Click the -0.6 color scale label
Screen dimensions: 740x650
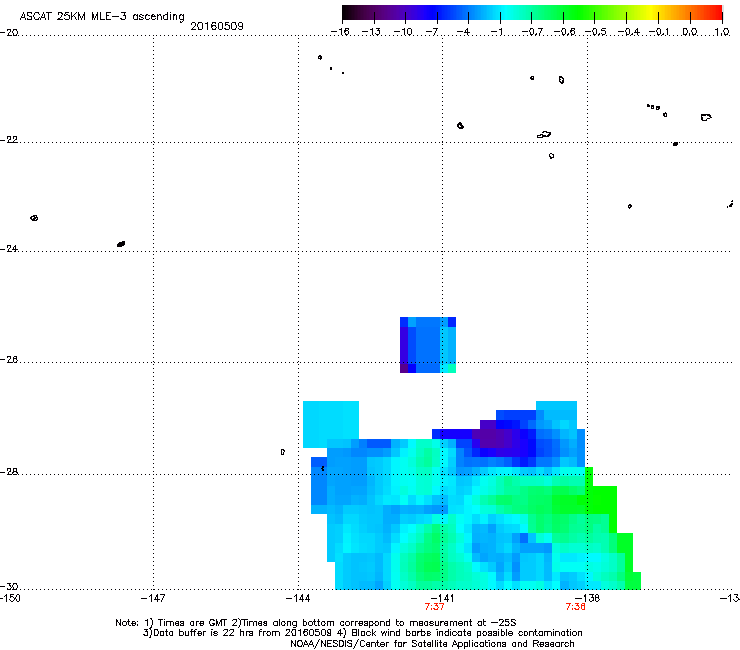[564, 32]
